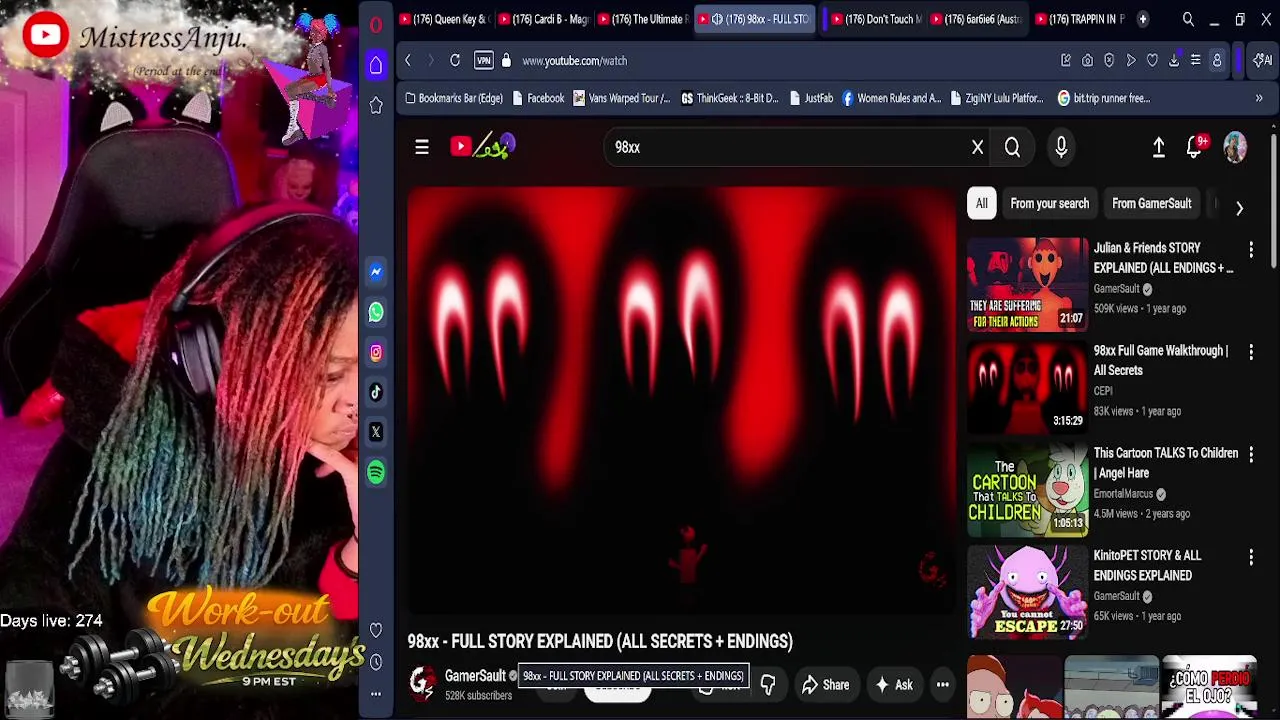
Task: Open the GX Corner home icon in the sidebar
Action: pos(376,66)
